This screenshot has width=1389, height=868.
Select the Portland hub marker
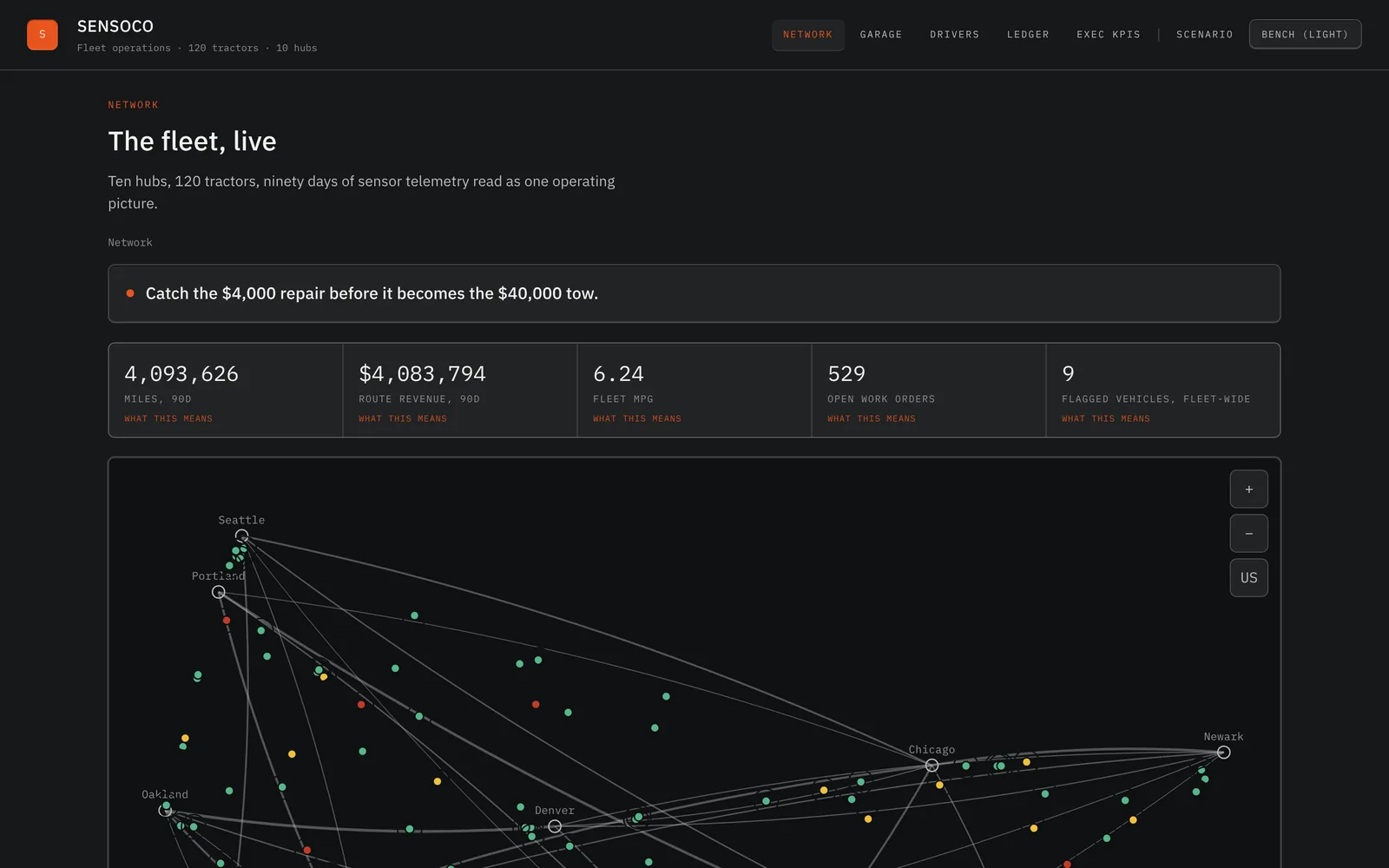click(x=219, y=592)
